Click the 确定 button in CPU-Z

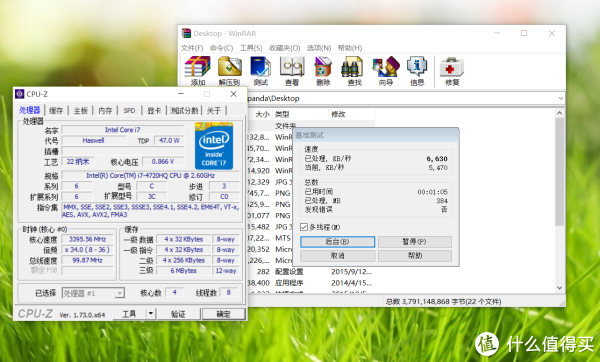point(223,314)
